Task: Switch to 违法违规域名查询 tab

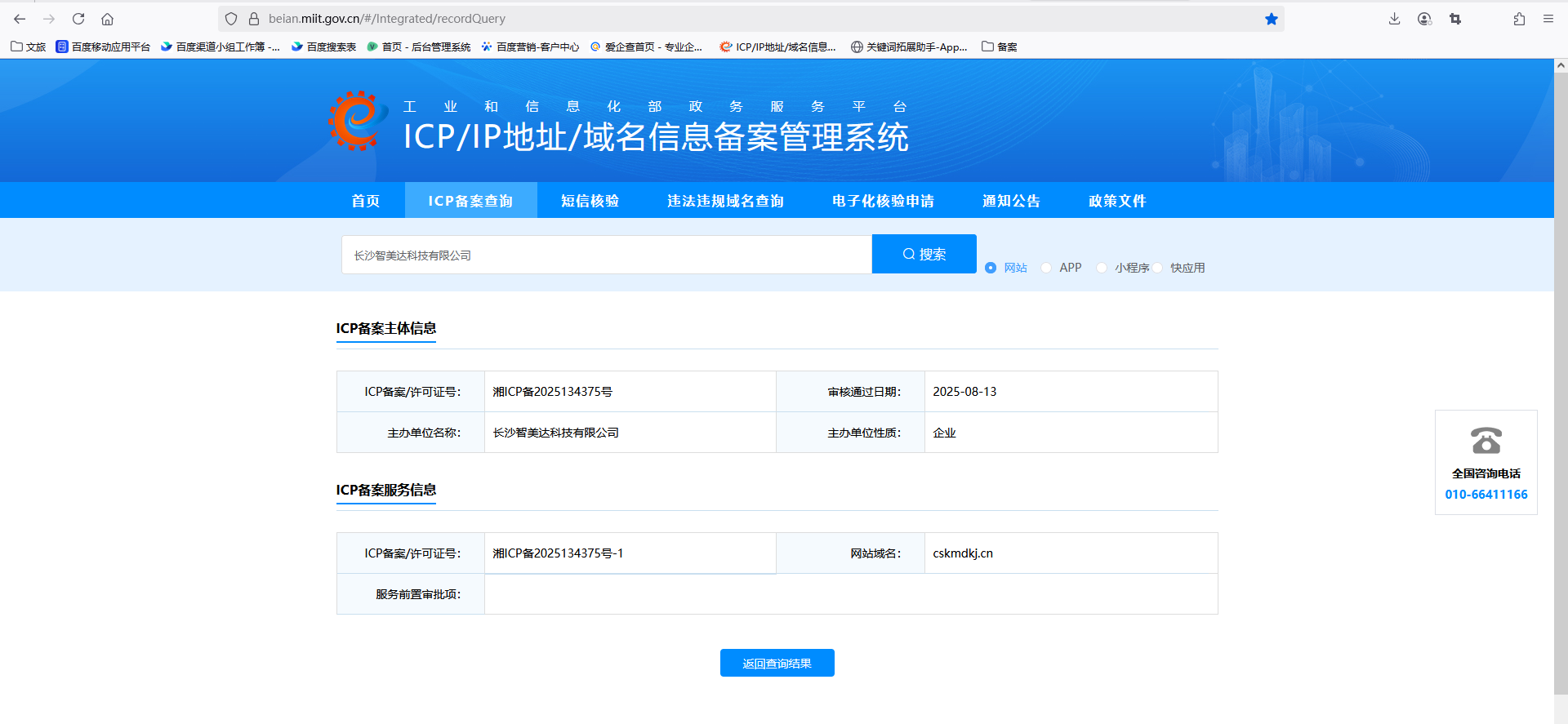Action: pos(725,201)
